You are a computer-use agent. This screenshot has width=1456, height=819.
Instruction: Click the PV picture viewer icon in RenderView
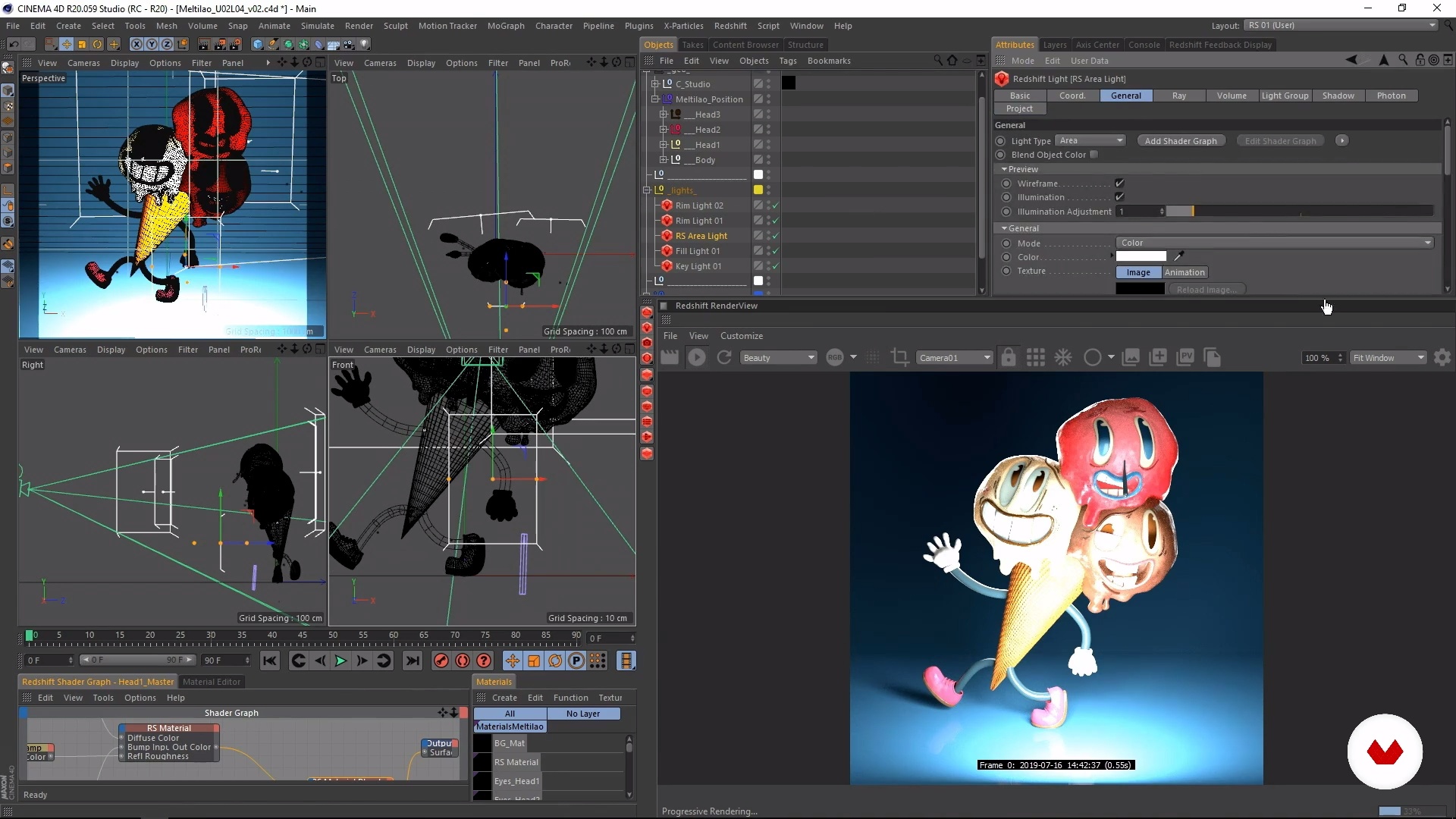click(x=1185, y=357)
